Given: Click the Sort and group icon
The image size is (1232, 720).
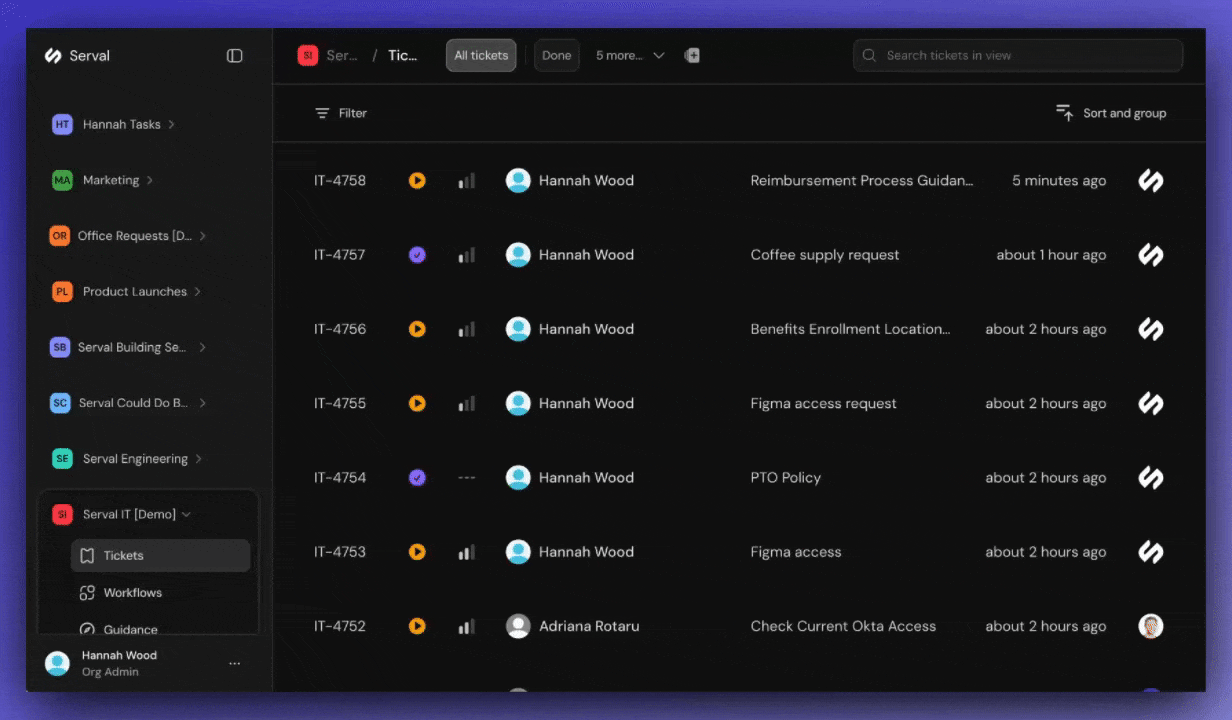Looking at the screenshot, I should (1064, 113).
